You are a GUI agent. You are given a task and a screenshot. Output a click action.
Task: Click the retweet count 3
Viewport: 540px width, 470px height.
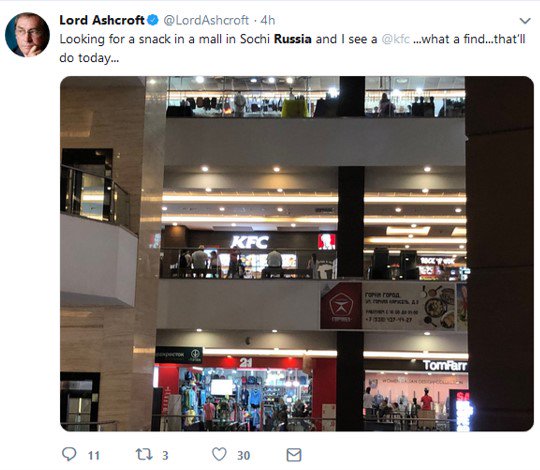click(165, 456)
